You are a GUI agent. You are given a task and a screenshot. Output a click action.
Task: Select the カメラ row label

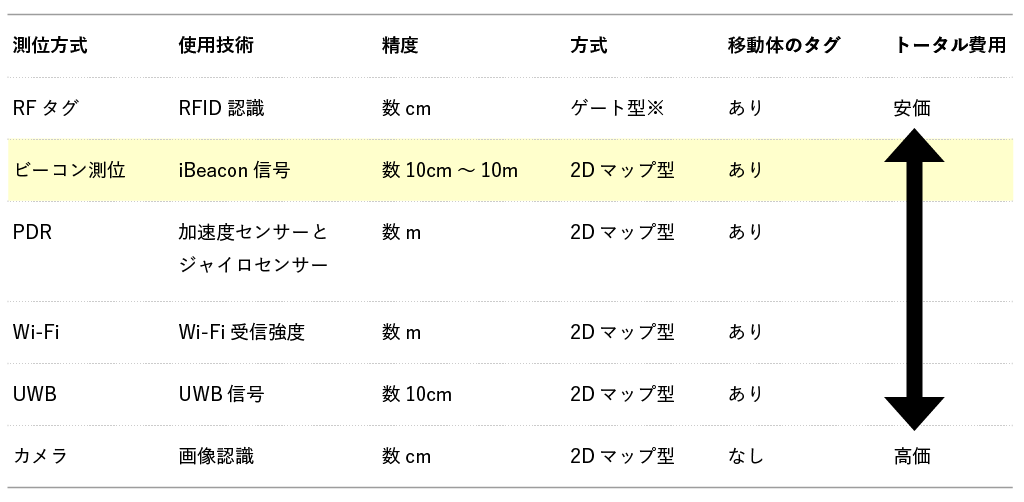[x=40, y=456]
